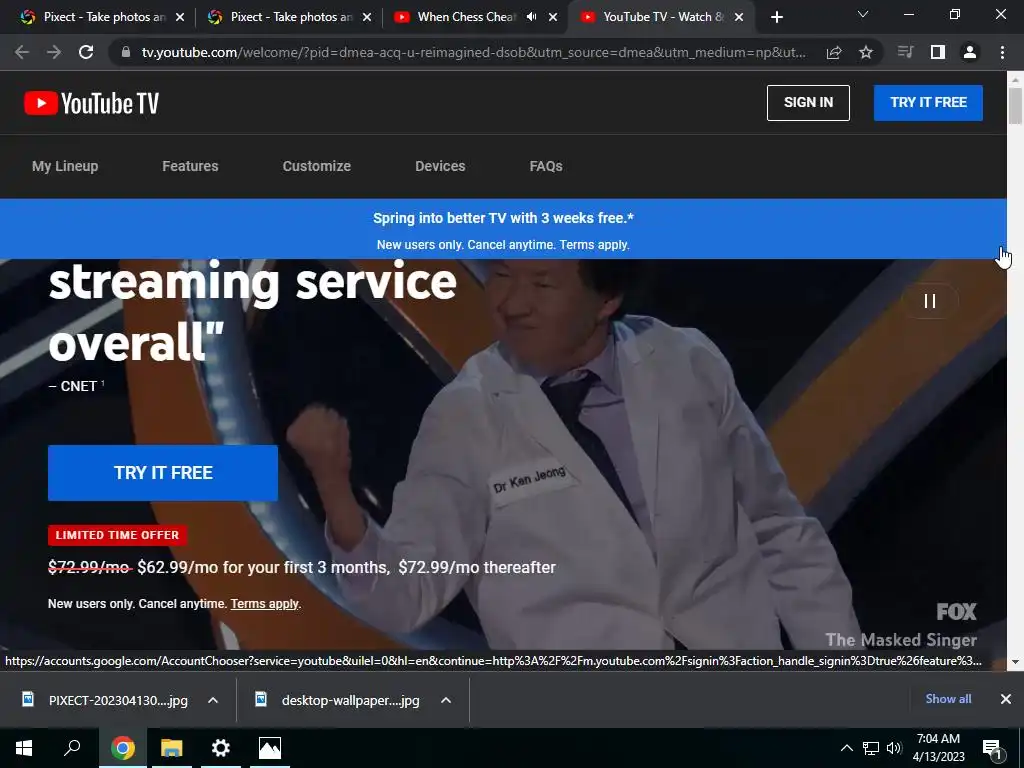Go back with the browser back arrow
1024x768 pixels.
tap(22, 52)
